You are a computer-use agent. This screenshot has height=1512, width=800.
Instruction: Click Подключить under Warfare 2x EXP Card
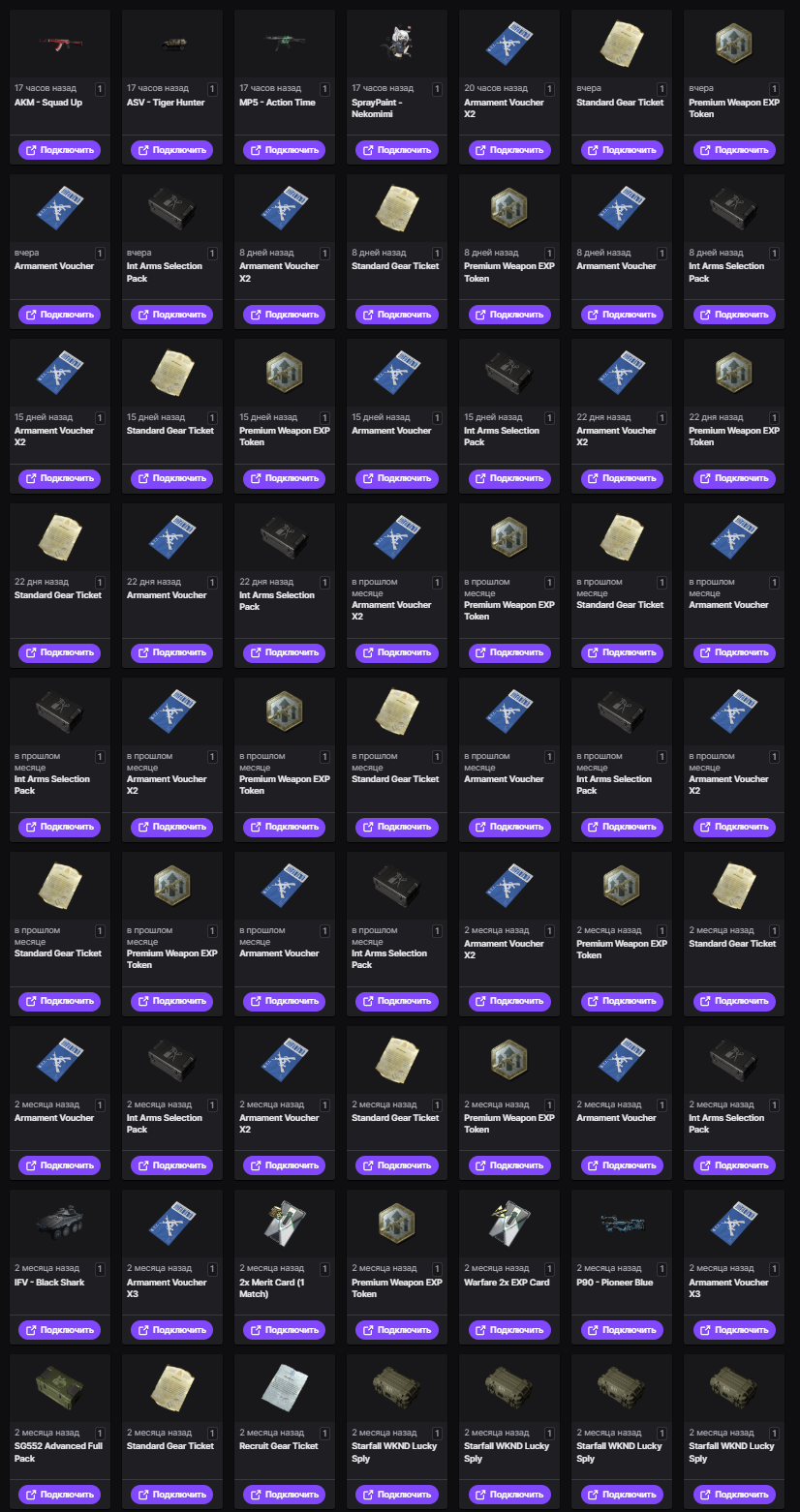click(509, 1330)
